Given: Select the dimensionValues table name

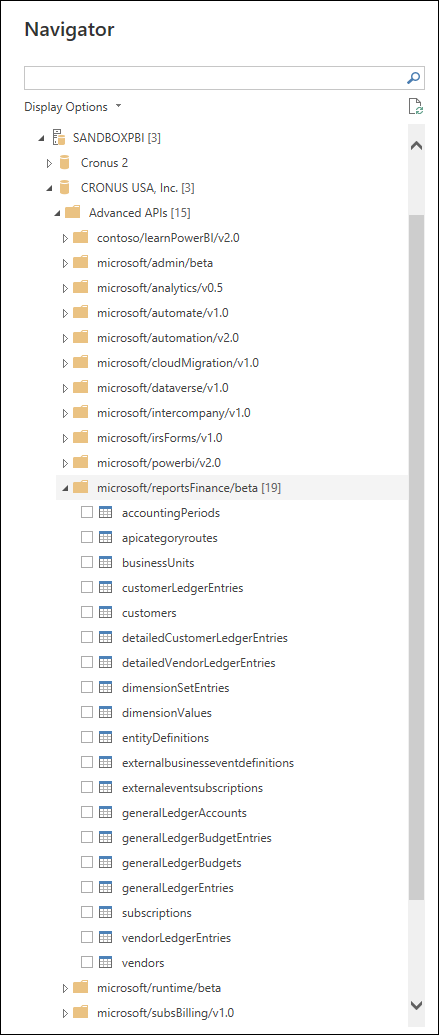Looking at the screenshot, I should [x=167, y=713].
